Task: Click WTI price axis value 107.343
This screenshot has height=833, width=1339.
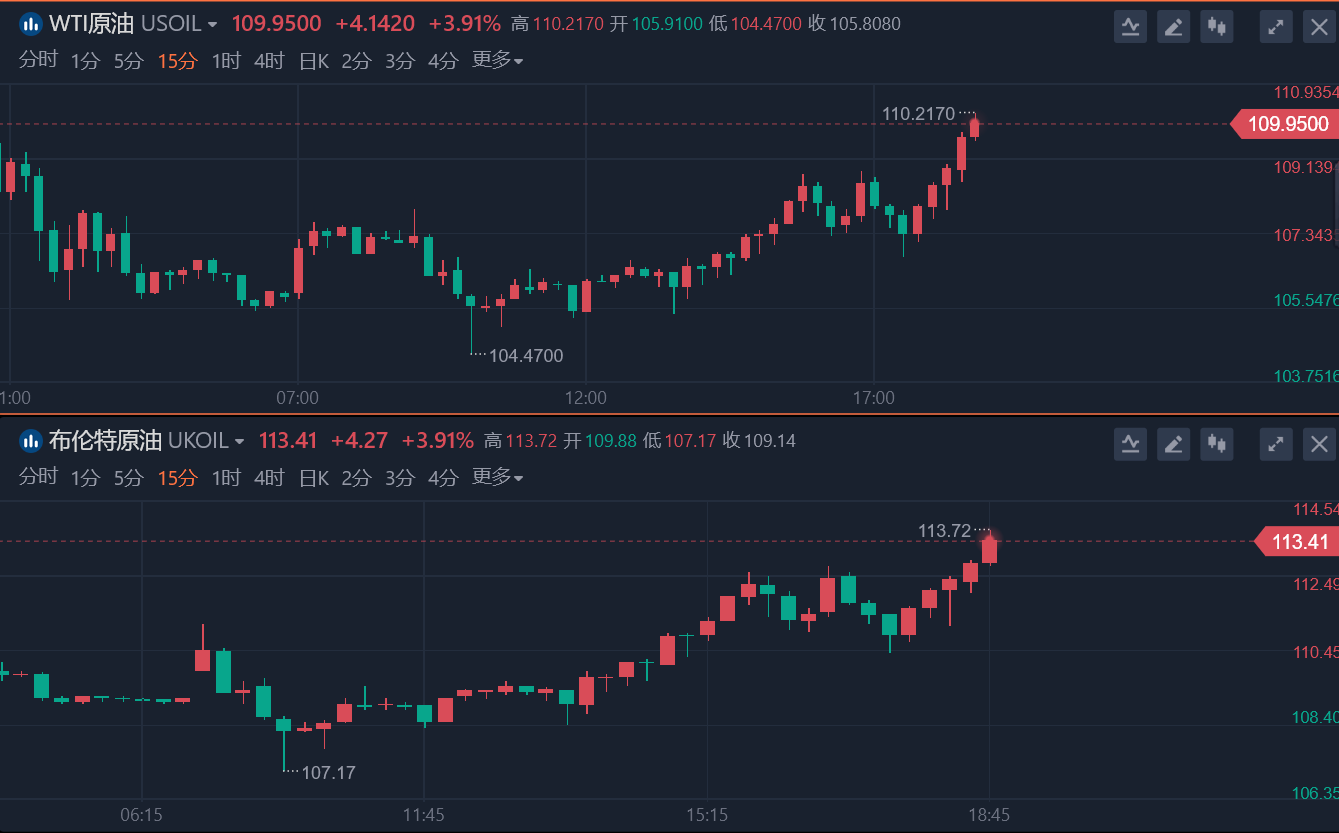Action: 1304,235
